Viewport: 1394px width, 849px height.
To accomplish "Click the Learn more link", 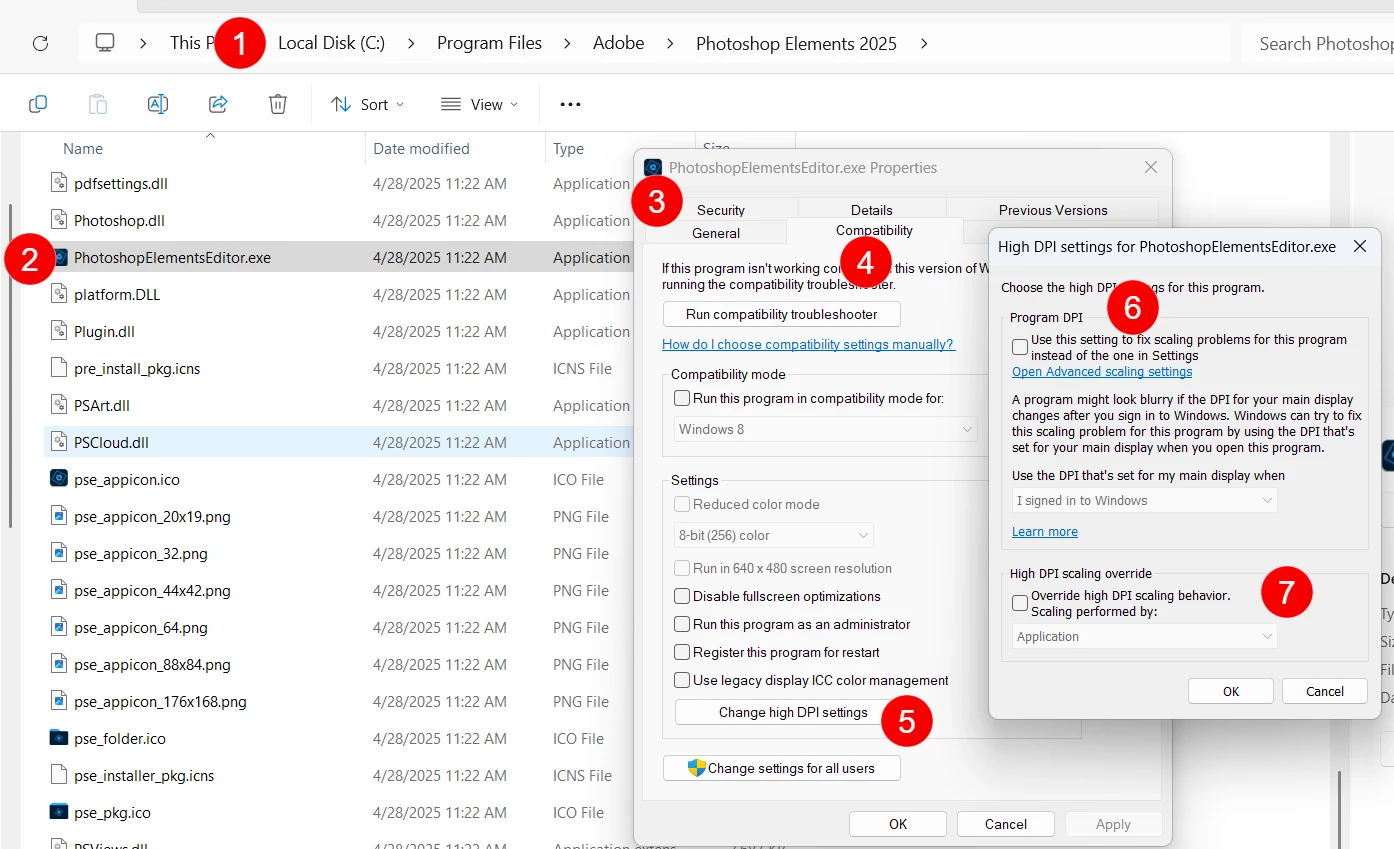I will click(x=1045, y=532).
